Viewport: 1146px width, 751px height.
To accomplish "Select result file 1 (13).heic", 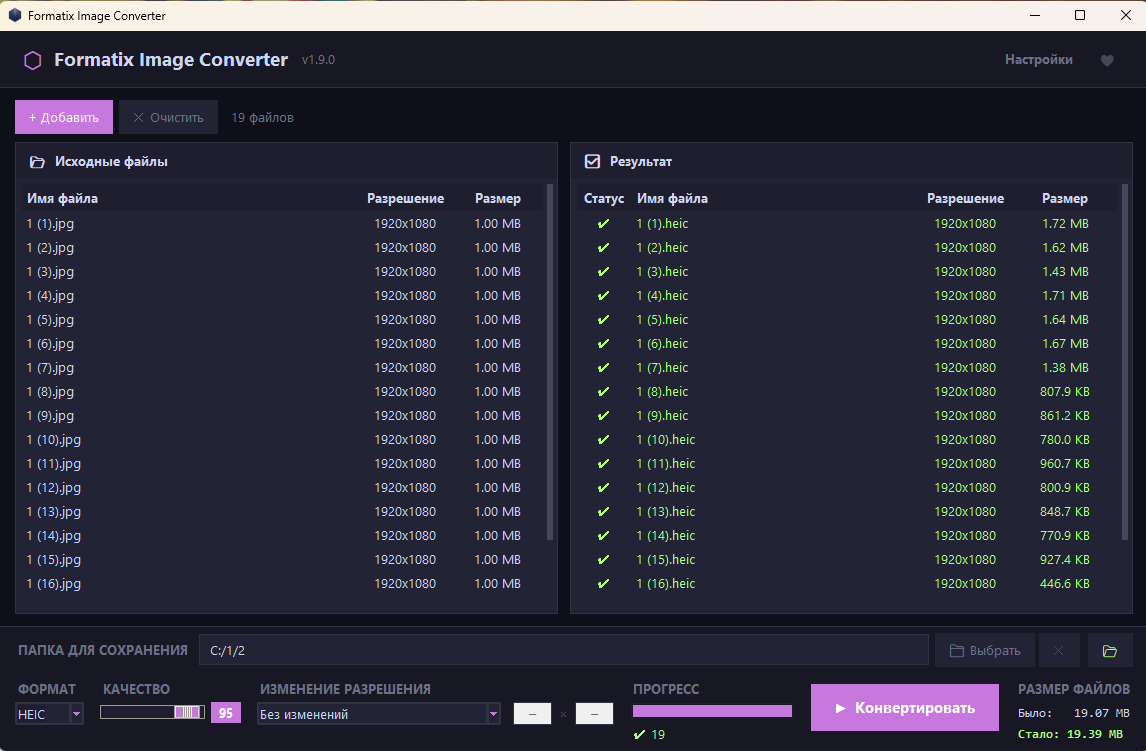I will tap(848, 511).
